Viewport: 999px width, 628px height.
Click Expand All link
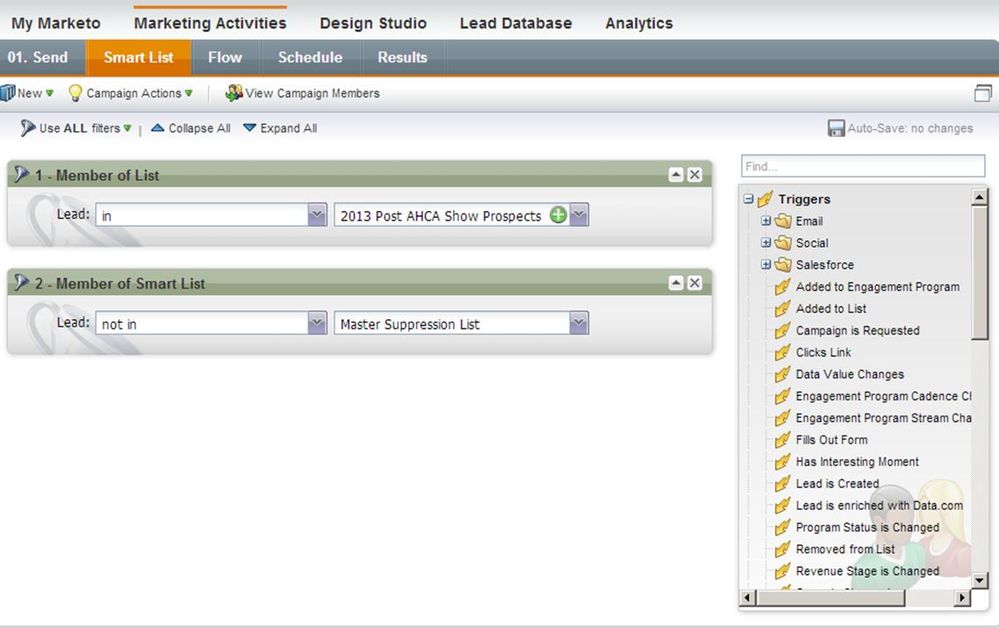coord(280,128)
